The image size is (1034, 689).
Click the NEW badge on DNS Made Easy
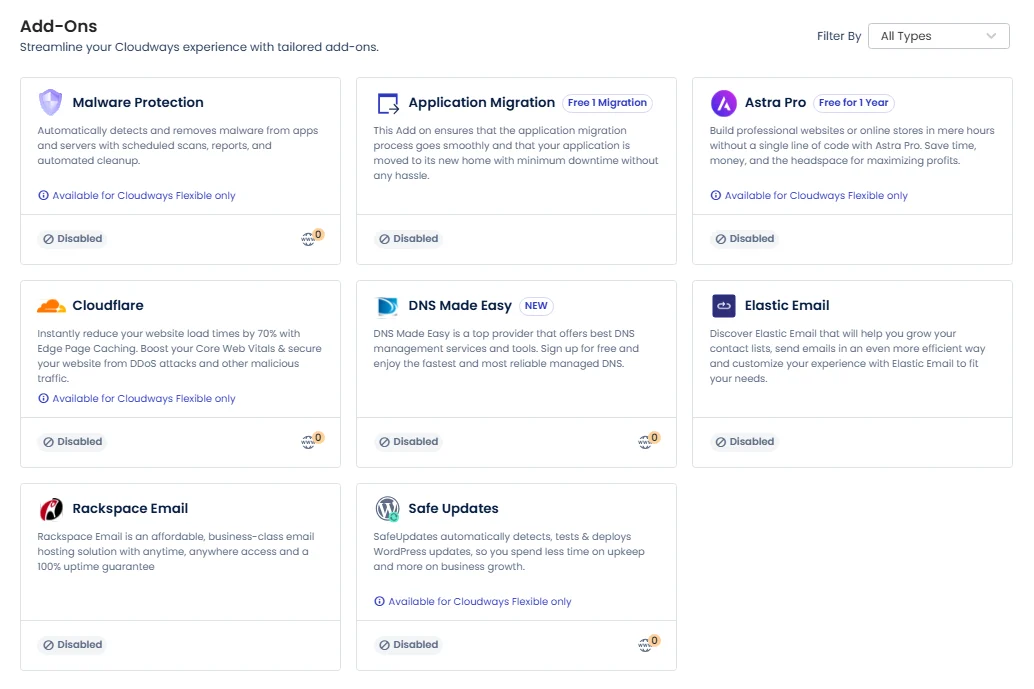pos(538,305)
